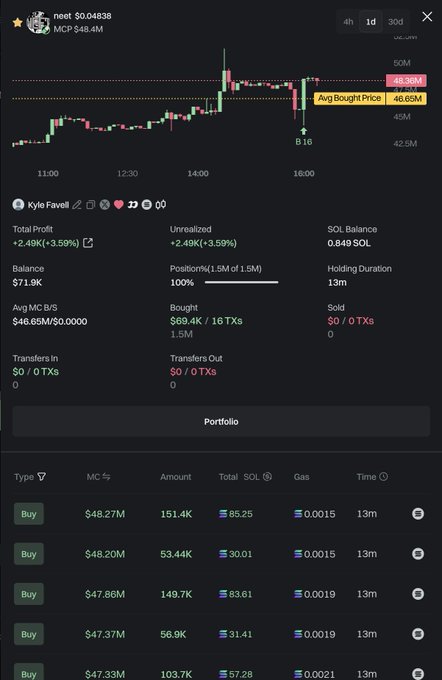The width and height of the screenshot is (442, 680).
Task: Switch chart to 1d timeframe
Action: pyautogui.click(x=371, y=22)
